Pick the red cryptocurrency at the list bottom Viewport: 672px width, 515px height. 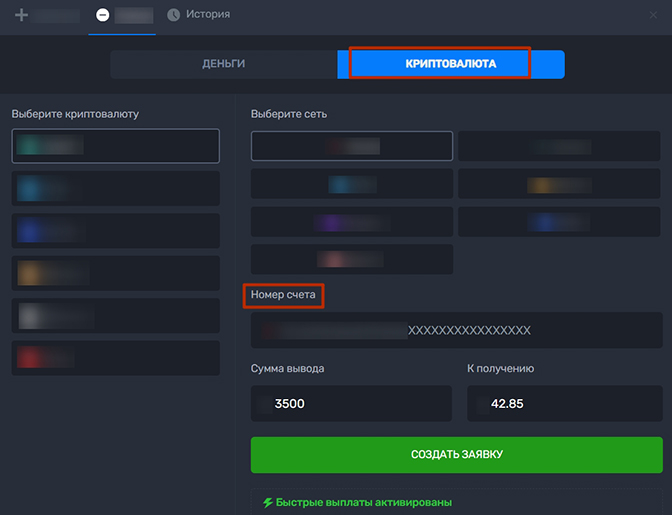click(115, 358)
